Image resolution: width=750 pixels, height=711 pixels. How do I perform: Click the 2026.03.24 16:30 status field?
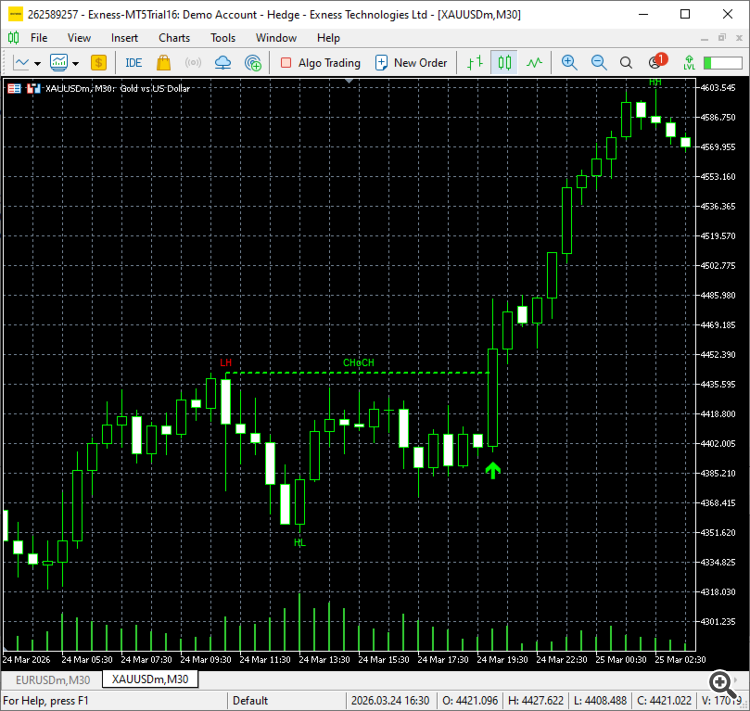coord(390,701)
